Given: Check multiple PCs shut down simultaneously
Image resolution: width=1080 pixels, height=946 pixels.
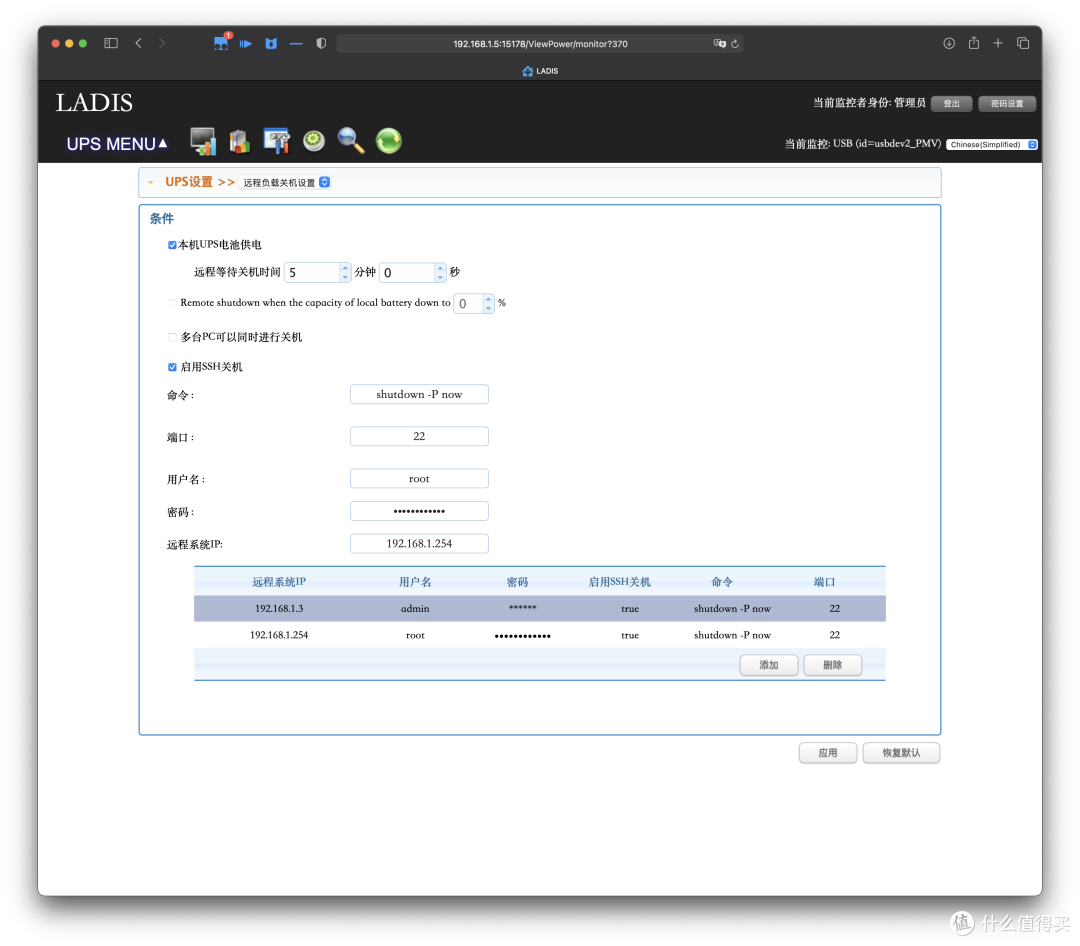Looking at the screenshot, I should [172, 338].
